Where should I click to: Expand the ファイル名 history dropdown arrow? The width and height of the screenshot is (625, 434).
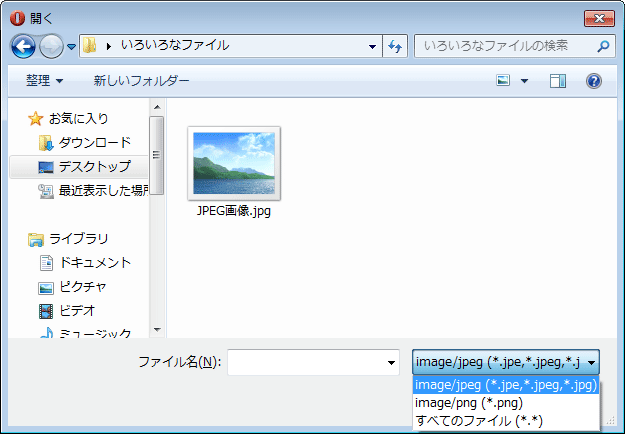click(x=390, y=362)
